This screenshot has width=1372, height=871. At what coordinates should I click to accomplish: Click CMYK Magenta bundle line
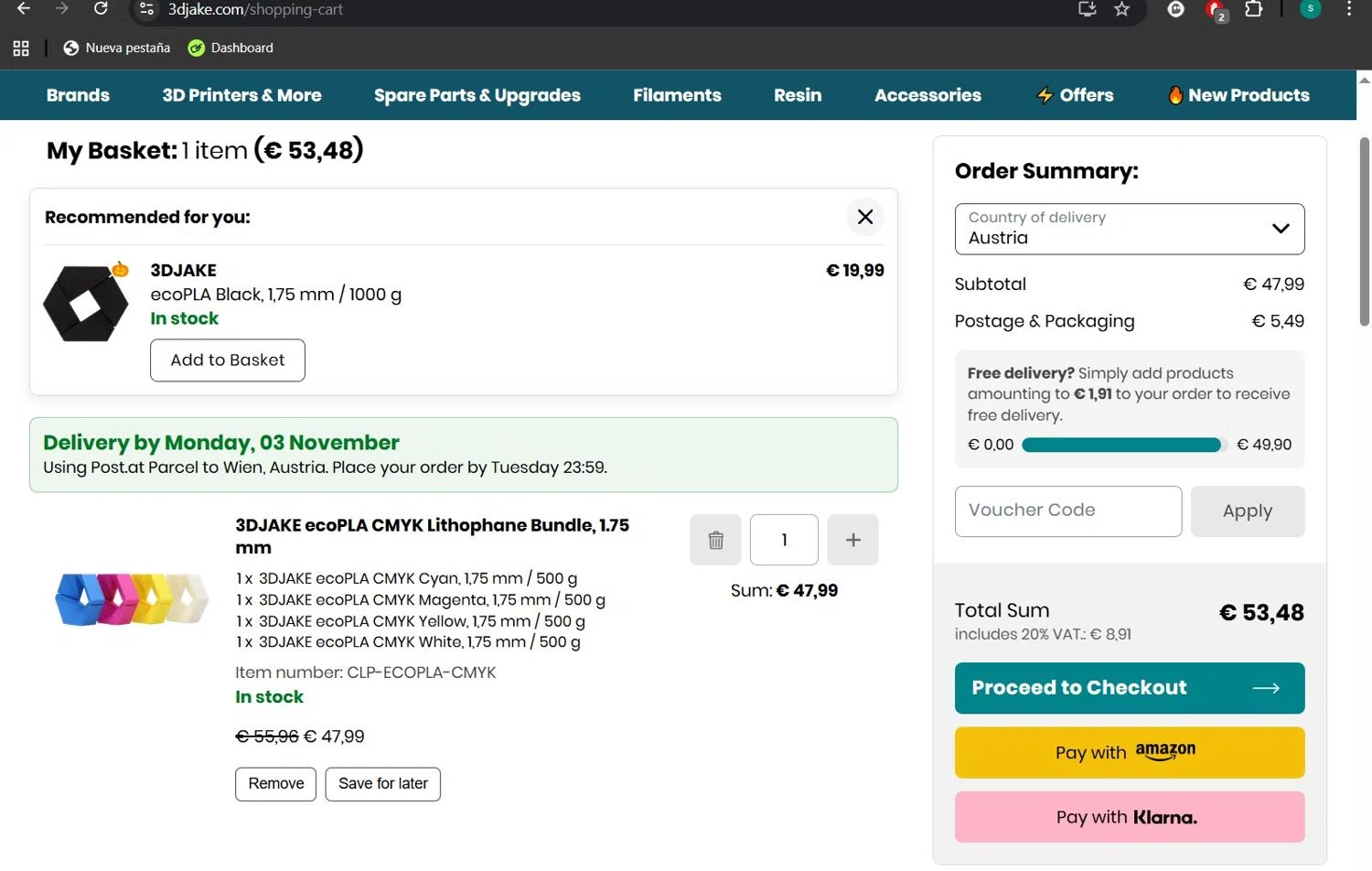pos(420,600)
